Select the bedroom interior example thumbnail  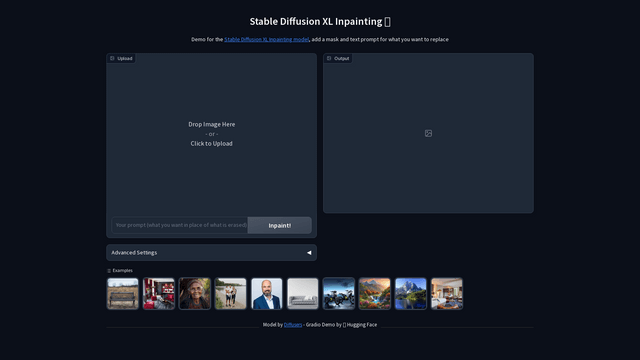(447, 294)
